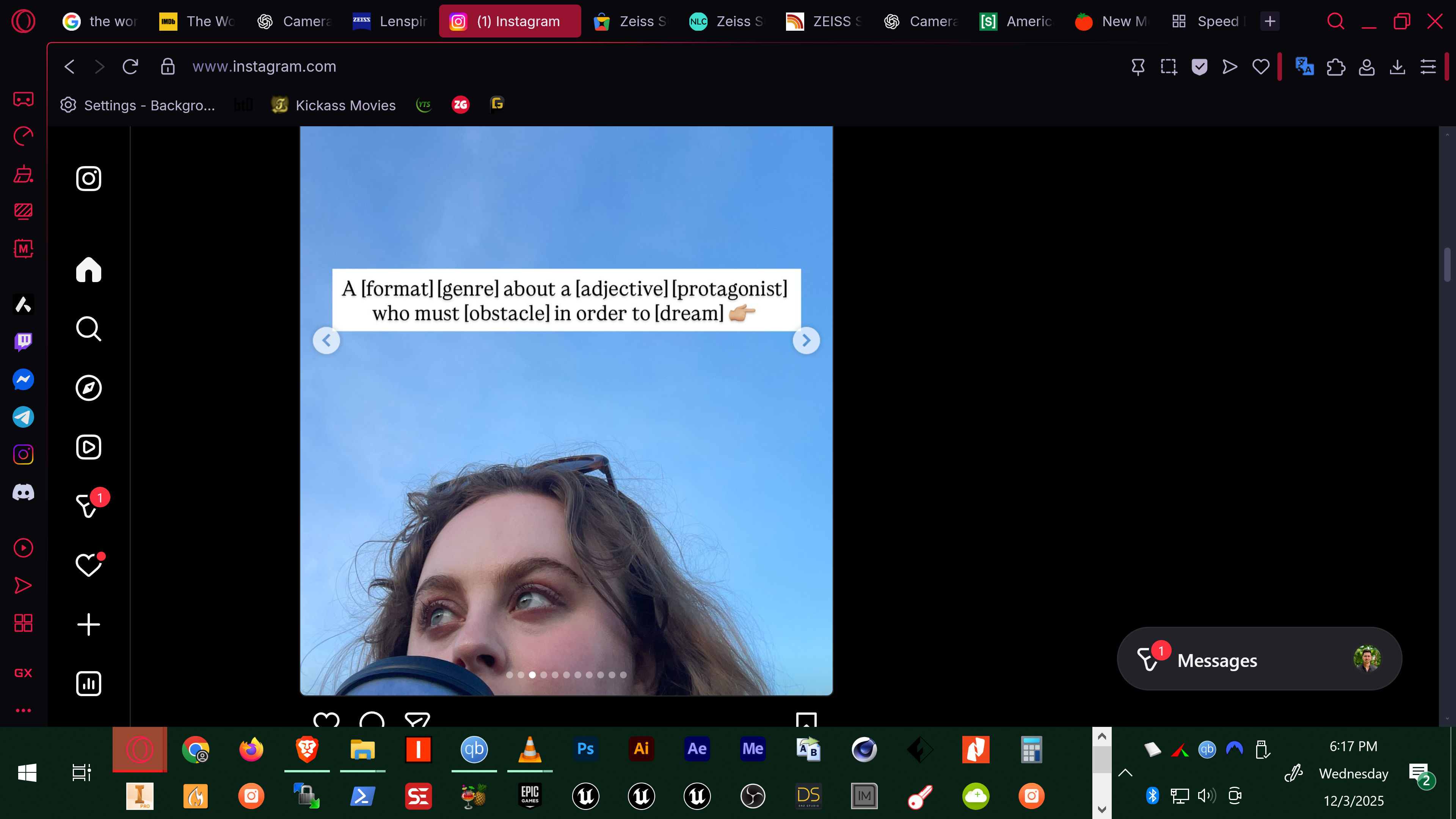Click the Create new post plus icon

89,624
